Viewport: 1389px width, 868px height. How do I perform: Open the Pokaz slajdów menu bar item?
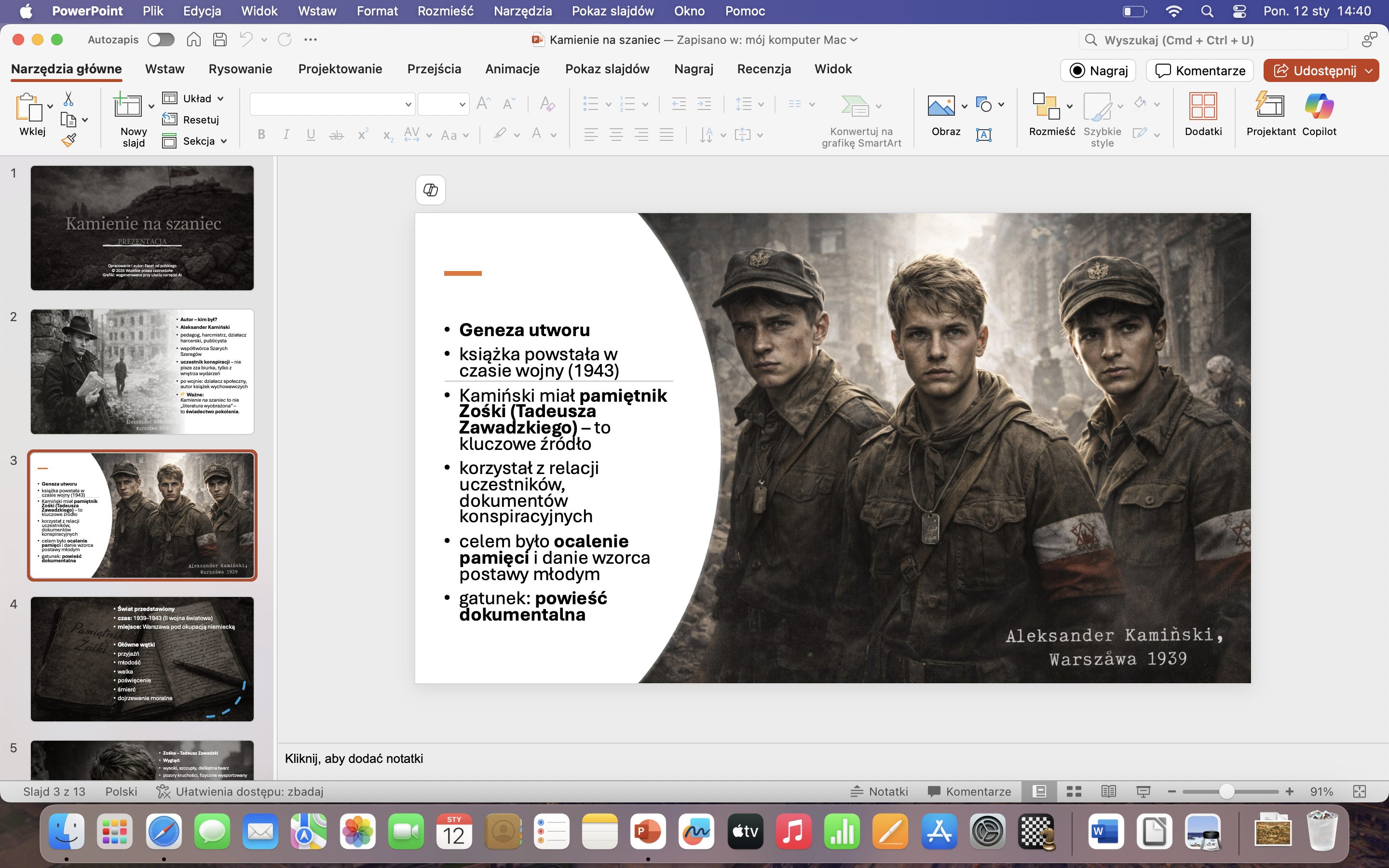pyautogui.click(x=613, y=11)
